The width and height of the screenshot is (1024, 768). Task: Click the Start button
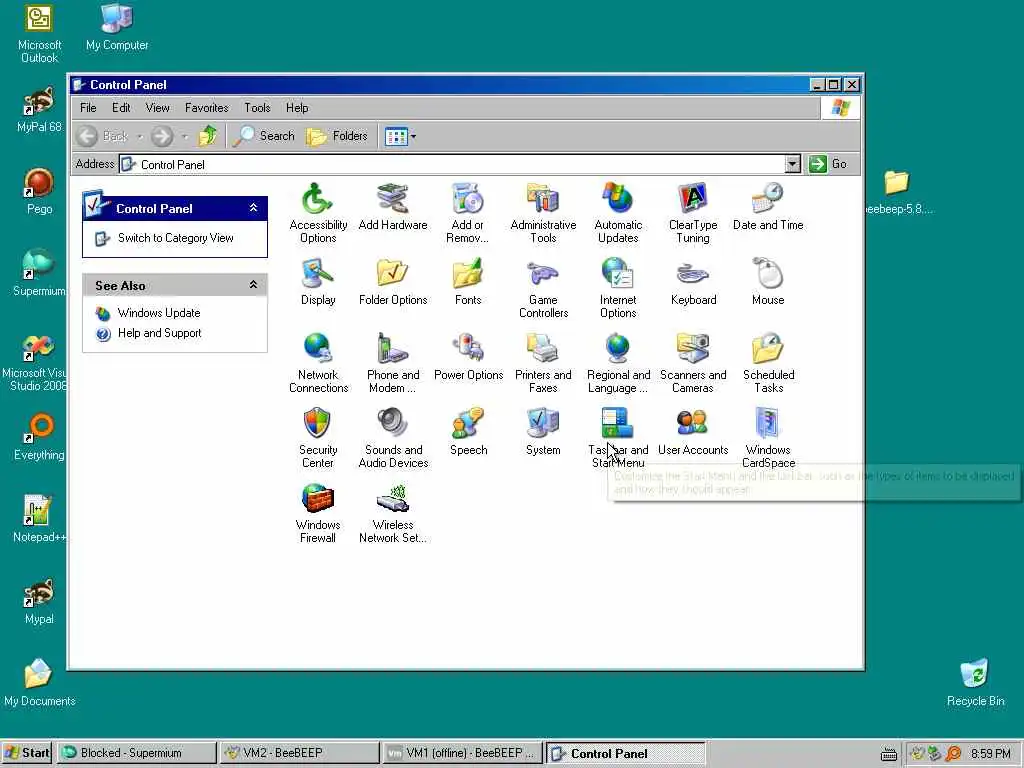[27, 753]
